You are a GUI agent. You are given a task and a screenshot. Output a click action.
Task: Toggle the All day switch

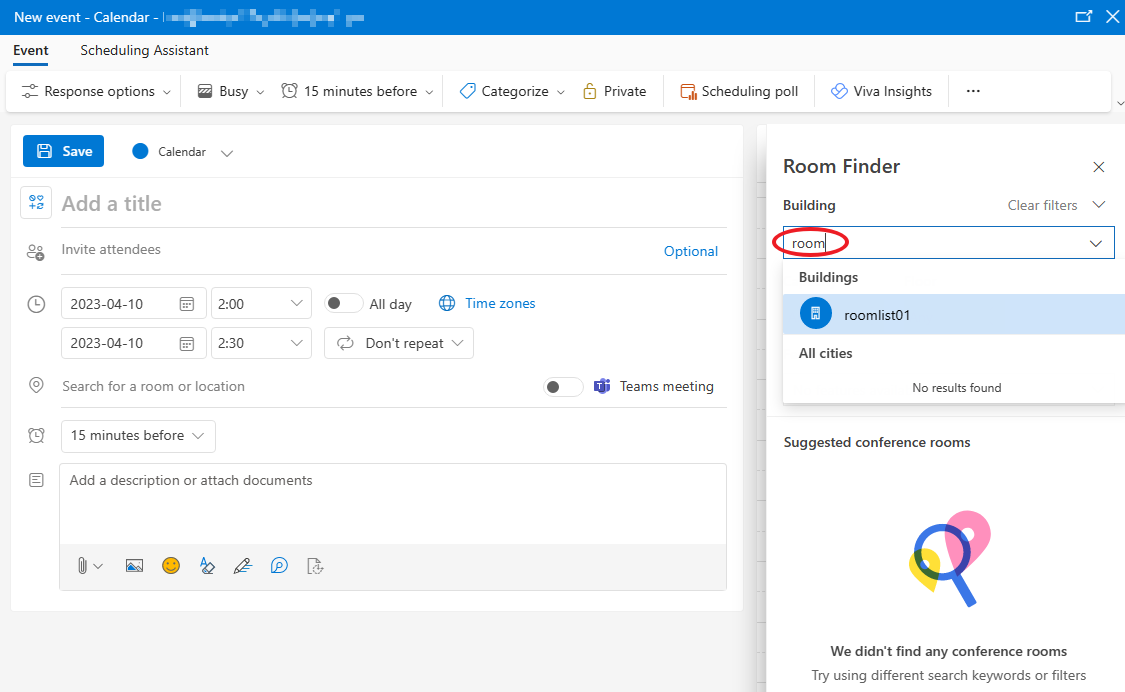pos(343,302)
